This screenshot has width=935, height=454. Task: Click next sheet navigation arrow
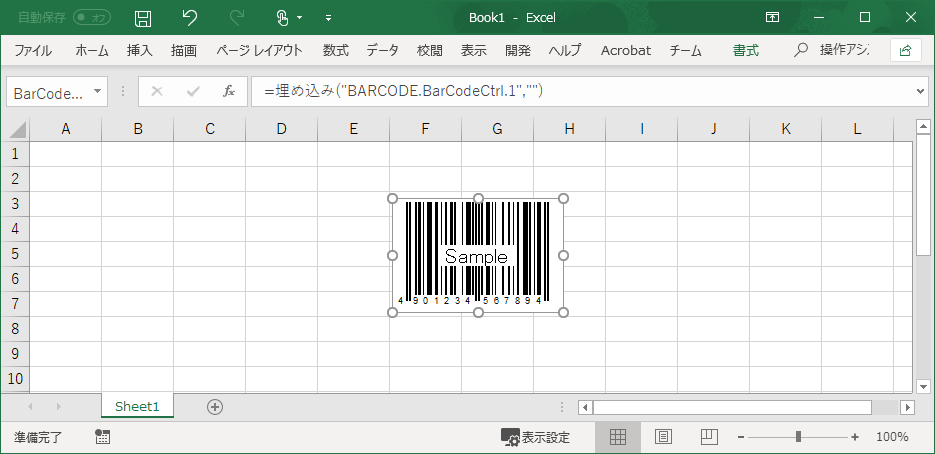click(x=58, y=407)
